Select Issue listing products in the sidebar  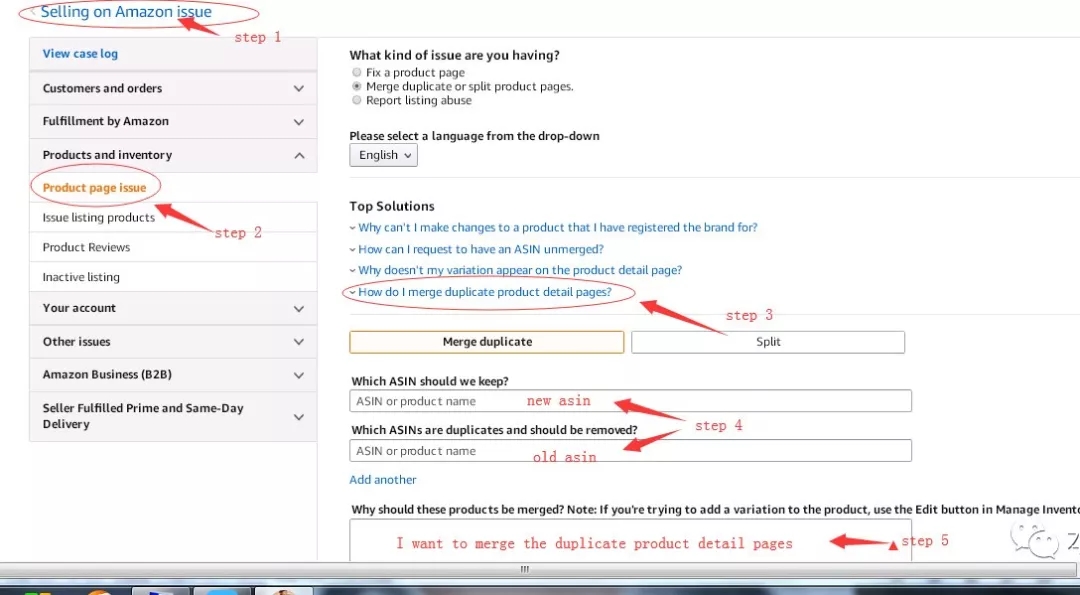click(98, 218)
